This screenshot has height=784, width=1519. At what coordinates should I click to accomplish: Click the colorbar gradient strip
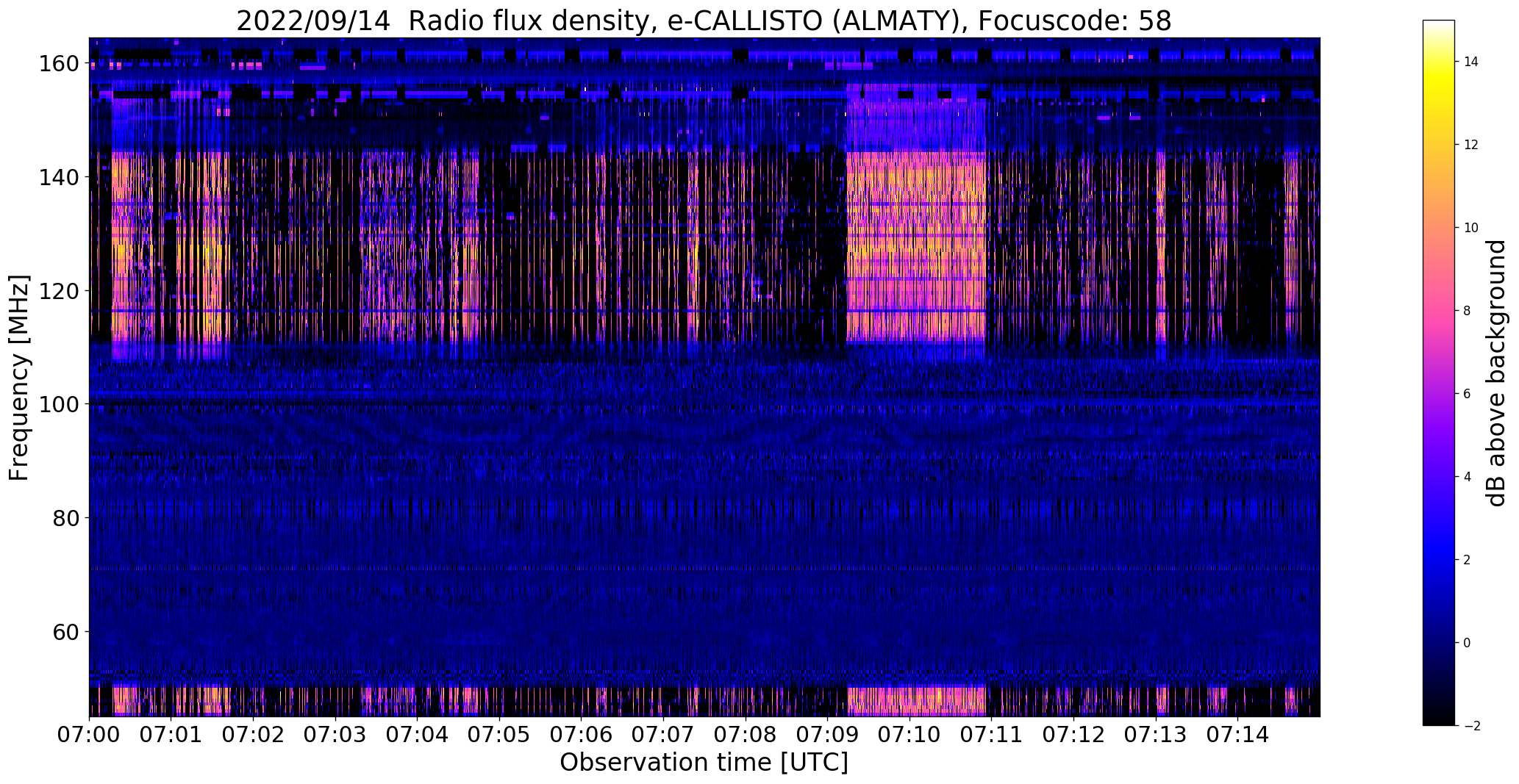point(1438,373)
